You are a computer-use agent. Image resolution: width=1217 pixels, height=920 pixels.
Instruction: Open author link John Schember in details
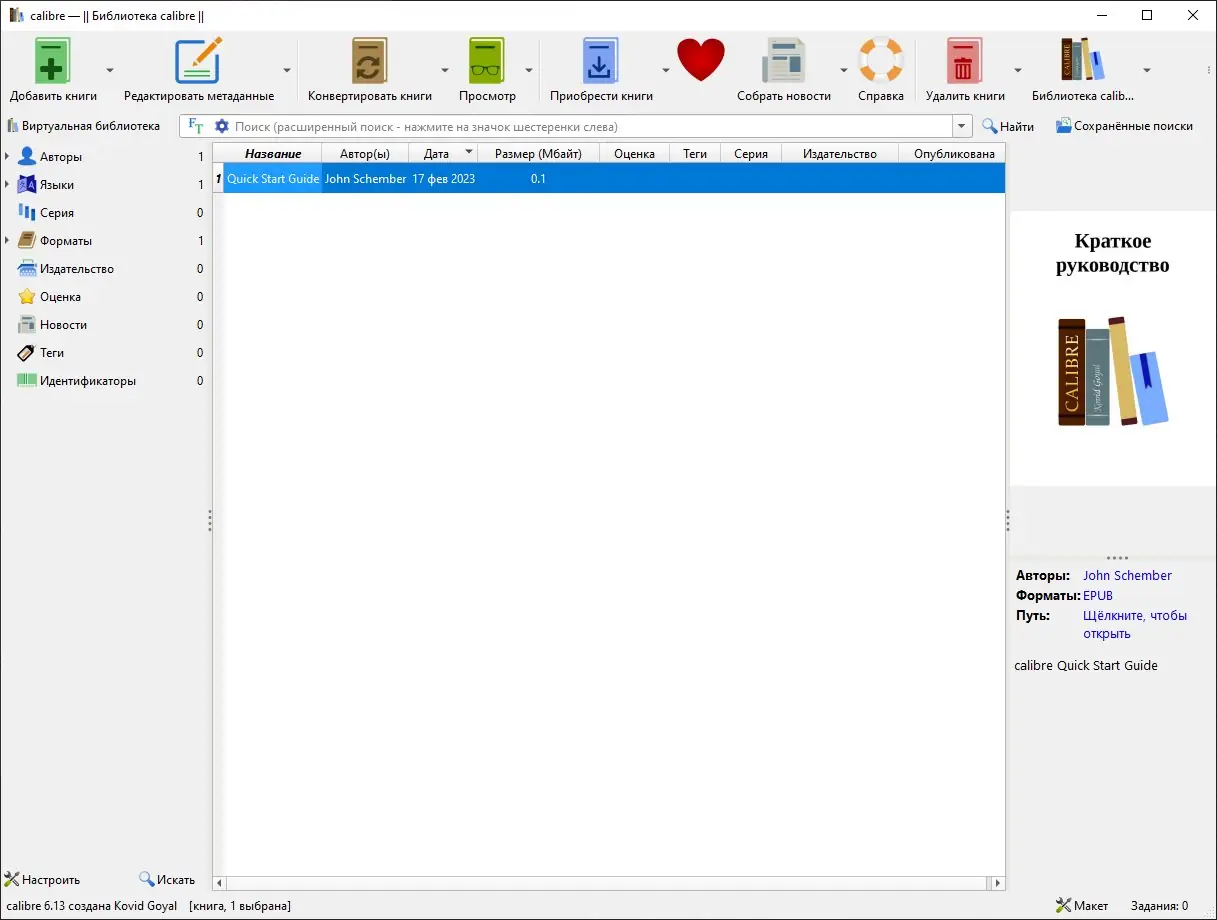(x=1127, y=576)
